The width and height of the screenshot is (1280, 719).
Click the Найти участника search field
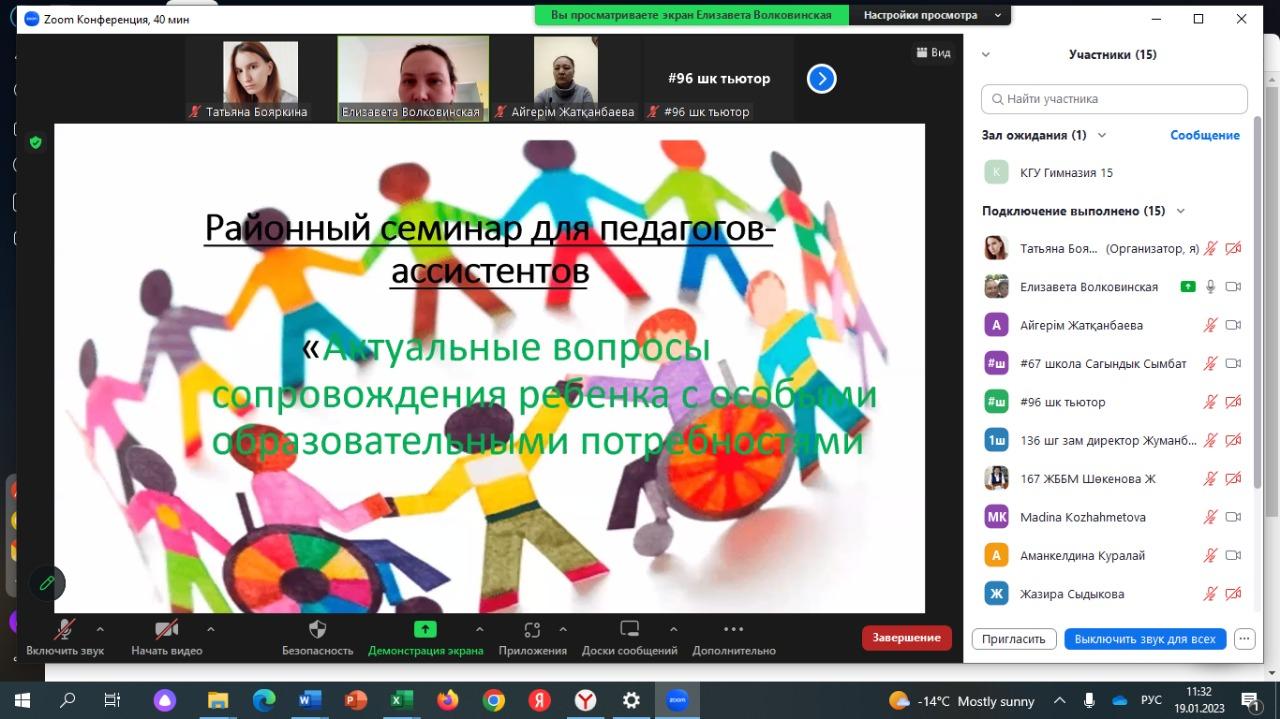click(1114, 99)
